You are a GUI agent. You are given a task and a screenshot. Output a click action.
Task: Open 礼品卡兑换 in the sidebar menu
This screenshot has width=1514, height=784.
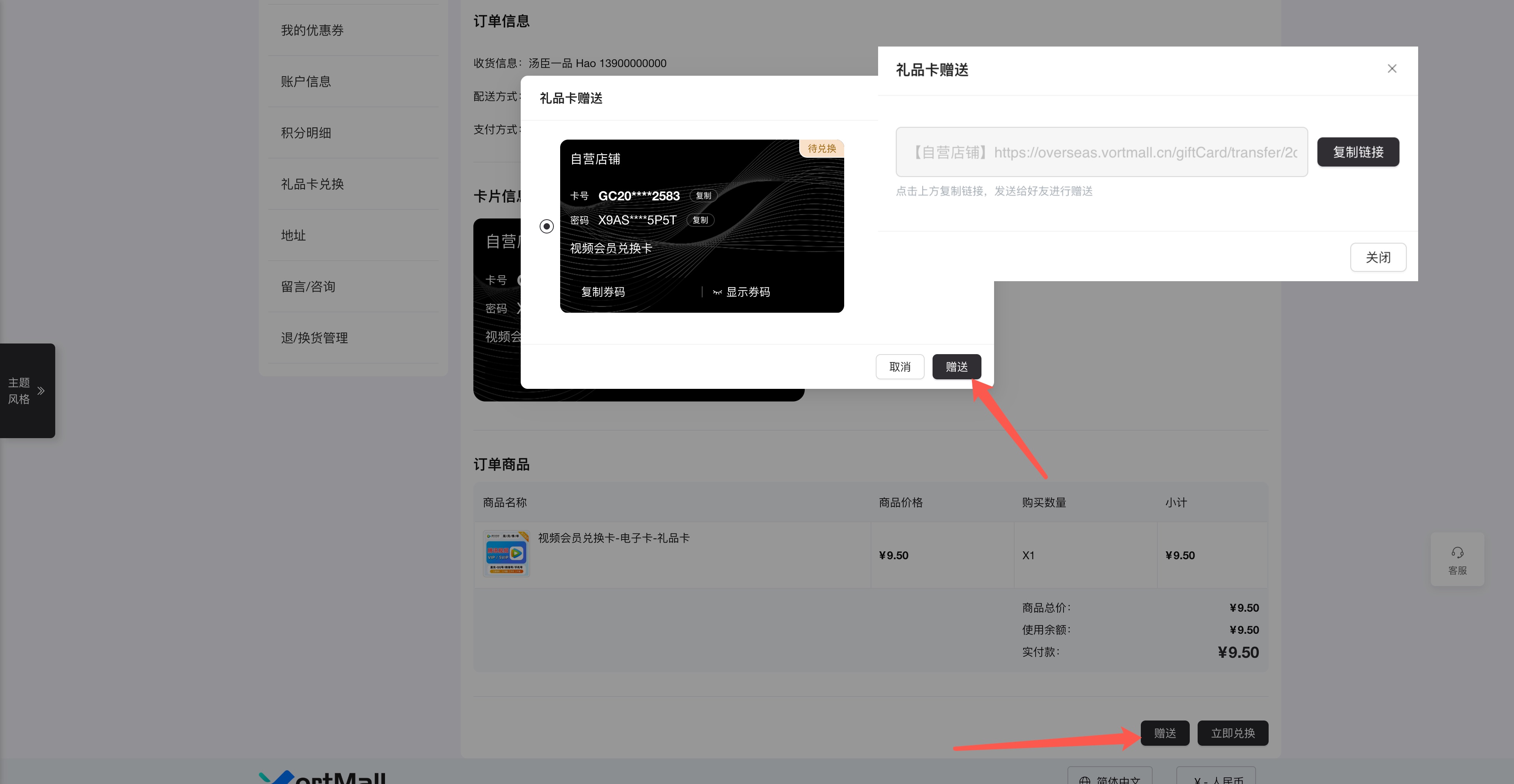pos(312,184)
